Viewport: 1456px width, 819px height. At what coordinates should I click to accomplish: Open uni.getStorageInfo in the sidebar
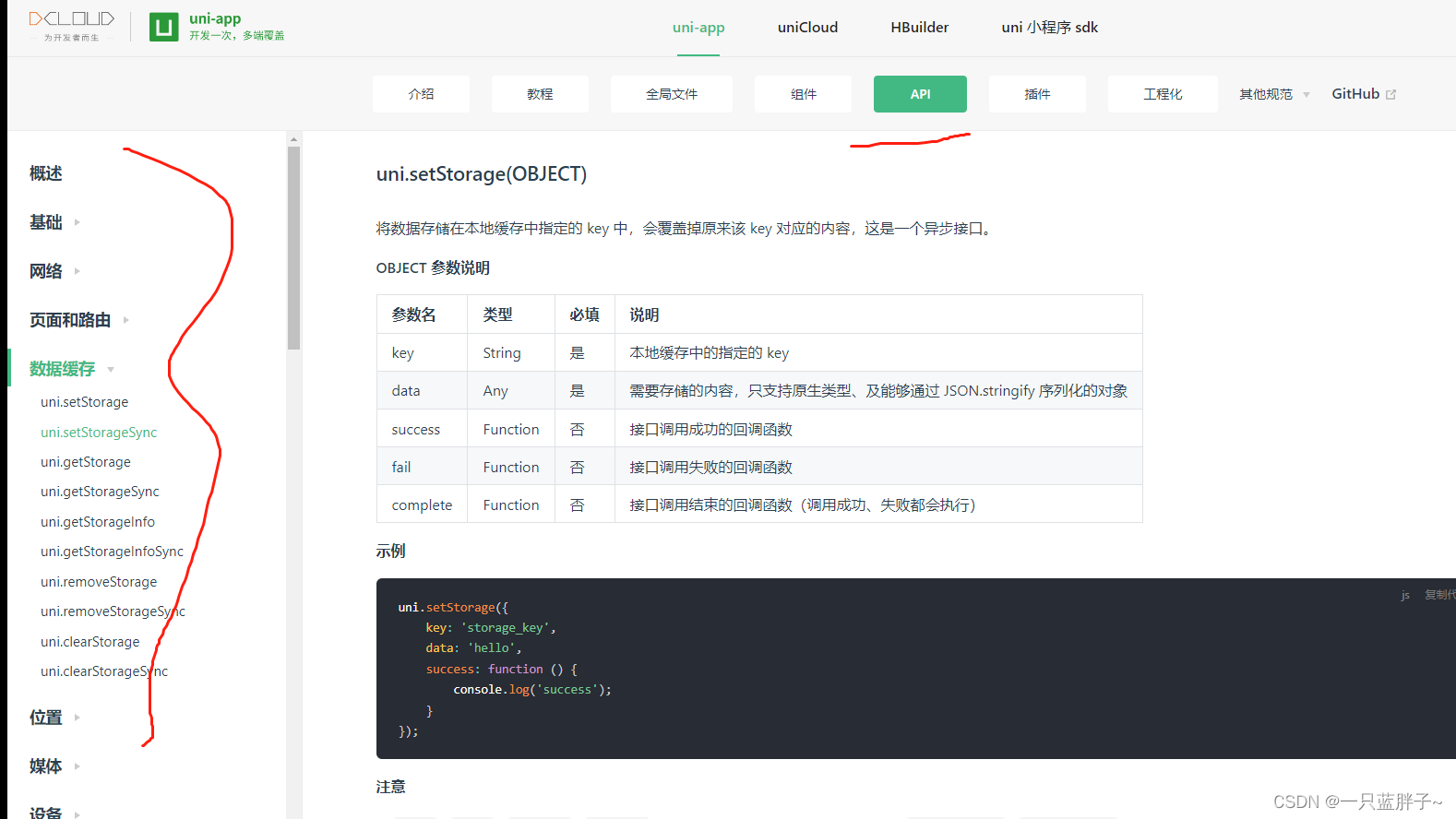(x=98, y=522)
